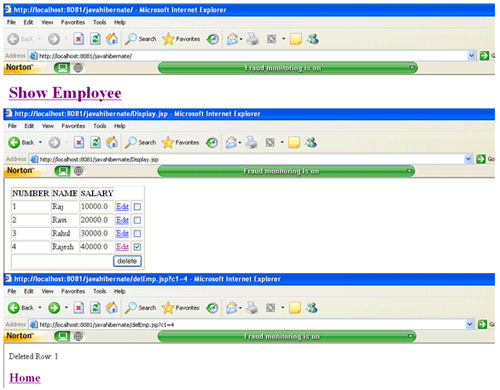
Task: Click Home icon in delEmp.jsp window toolbar
Action: click(112, 308)
